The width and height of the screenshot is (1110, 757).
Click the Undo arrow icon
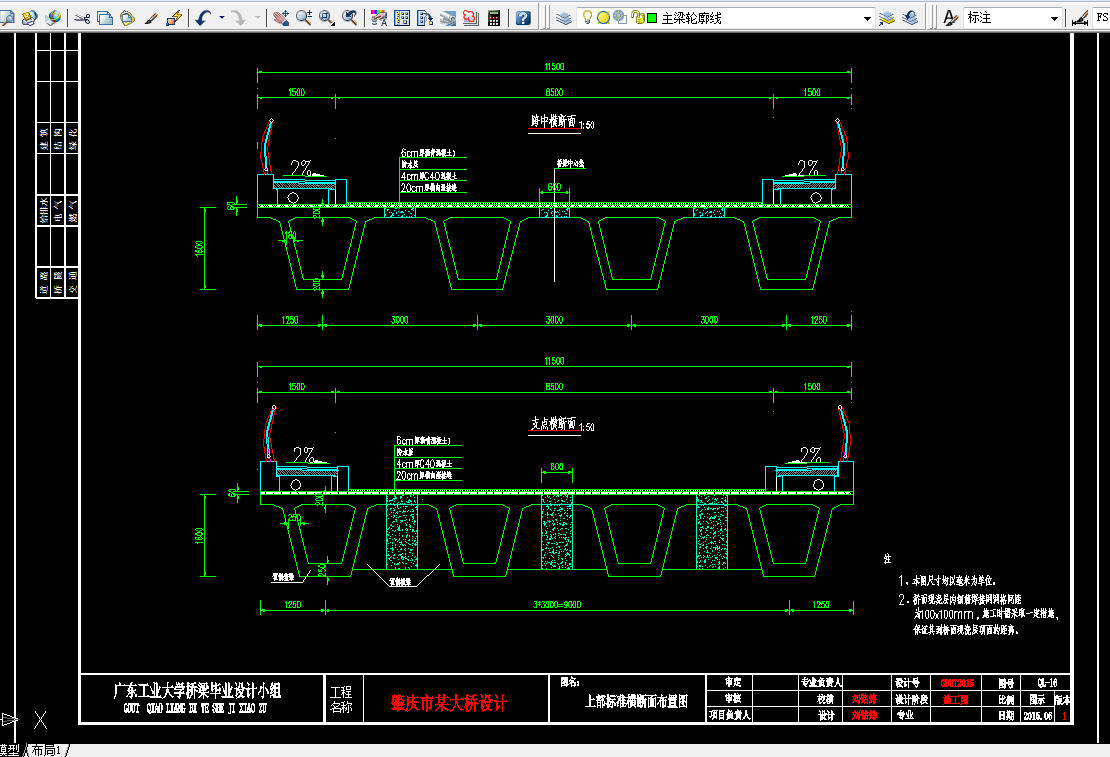(x=204, y=18)
